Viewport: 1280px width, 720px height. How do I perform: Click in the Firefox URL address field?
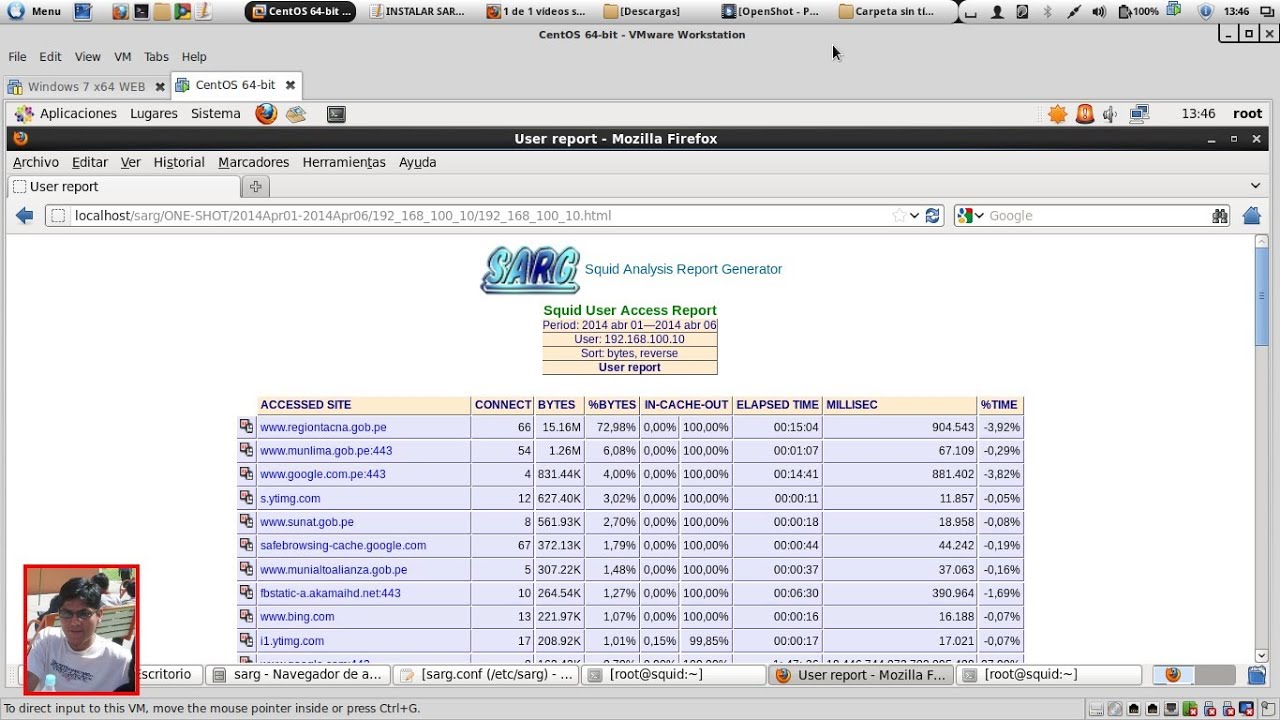pyautogui.click(x=480, y=215)
